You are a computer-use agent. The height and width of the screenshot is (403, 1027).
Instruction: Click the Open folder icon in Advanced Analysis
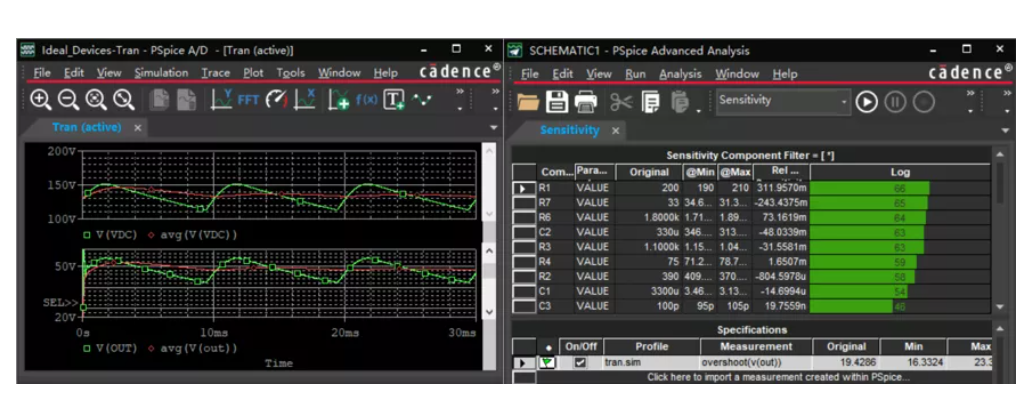(528, 102)
